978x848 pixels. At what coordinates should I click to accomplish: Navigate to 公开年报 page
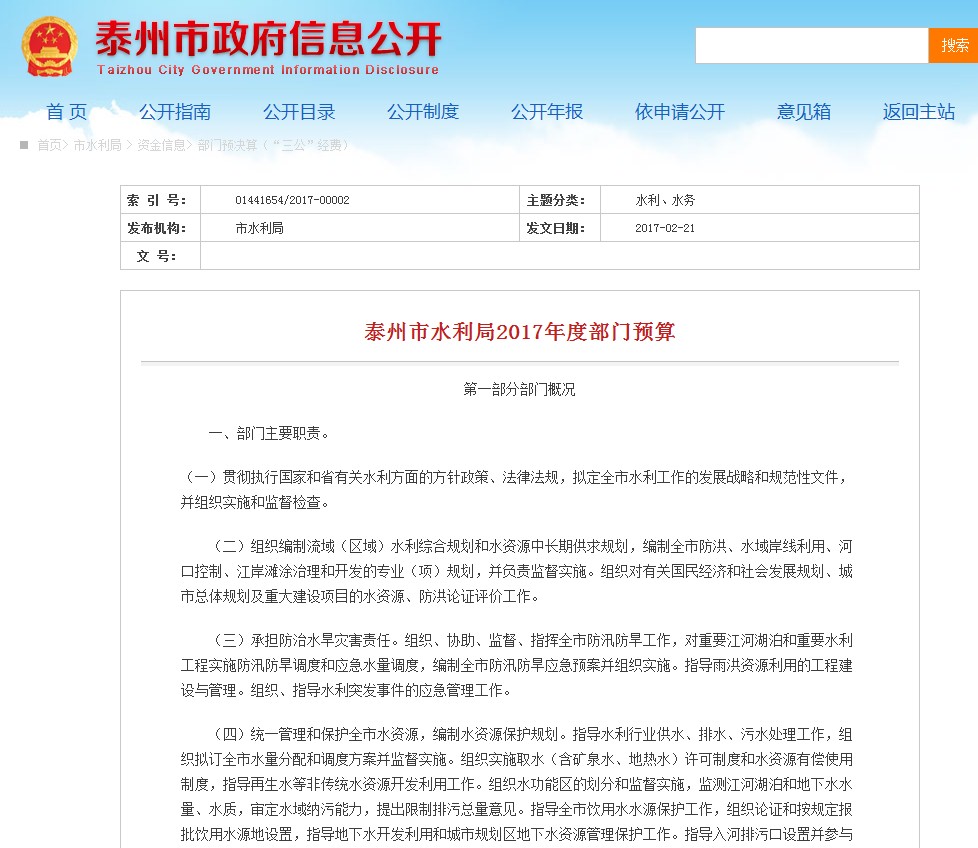coord(547,112)
